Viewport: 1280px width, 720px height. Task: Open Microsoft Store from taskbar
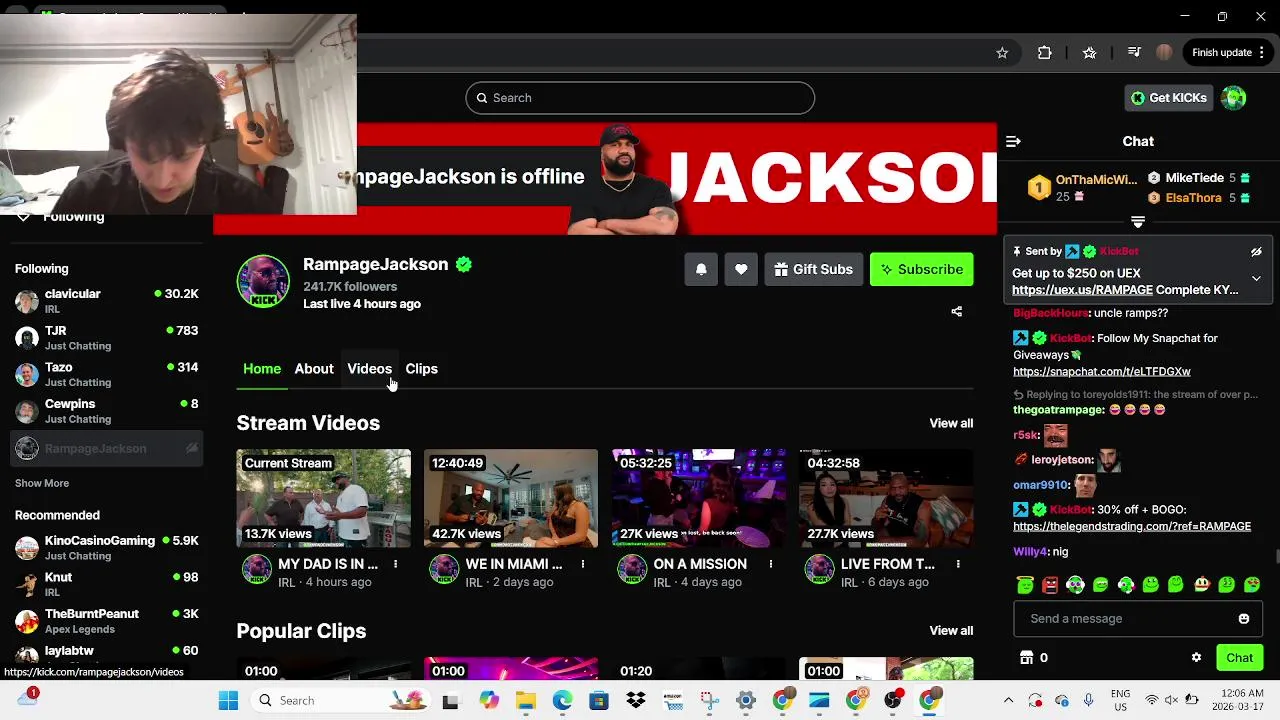pyautogui.click(x=599, y=700)
